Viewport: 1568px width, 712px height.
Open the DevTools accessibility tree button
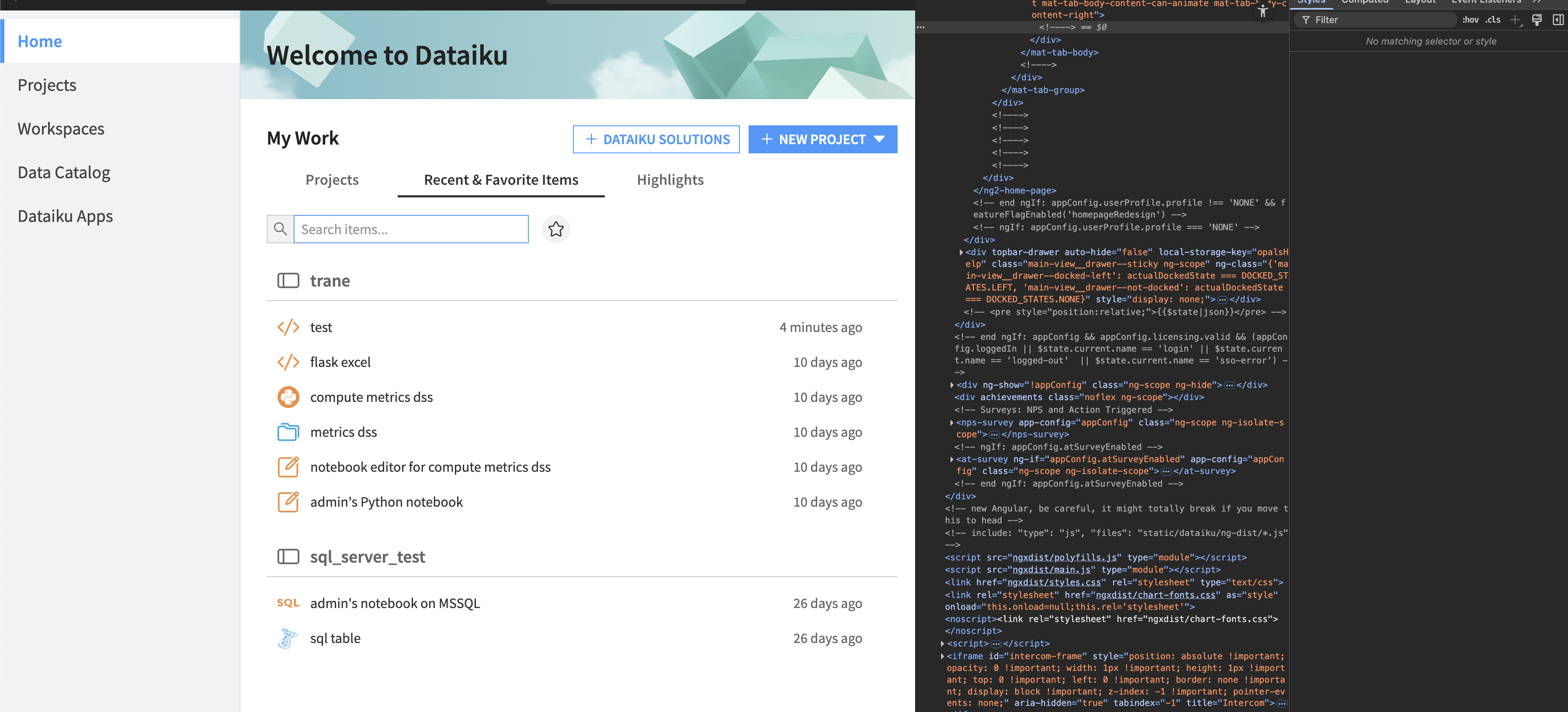click(x=1263, y=11)
